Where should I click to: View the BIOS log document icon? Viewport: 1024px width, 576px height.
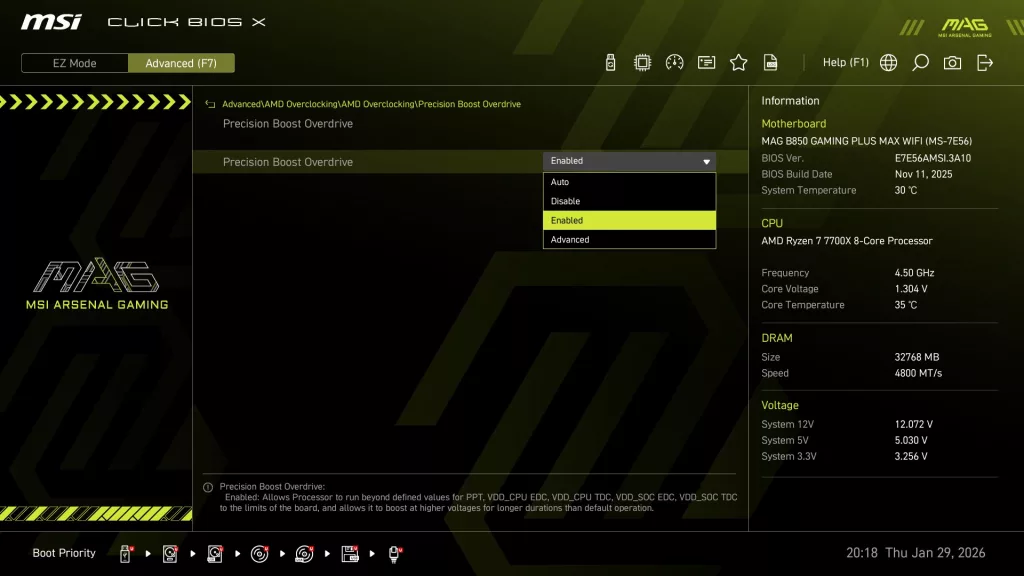point(770,61)
